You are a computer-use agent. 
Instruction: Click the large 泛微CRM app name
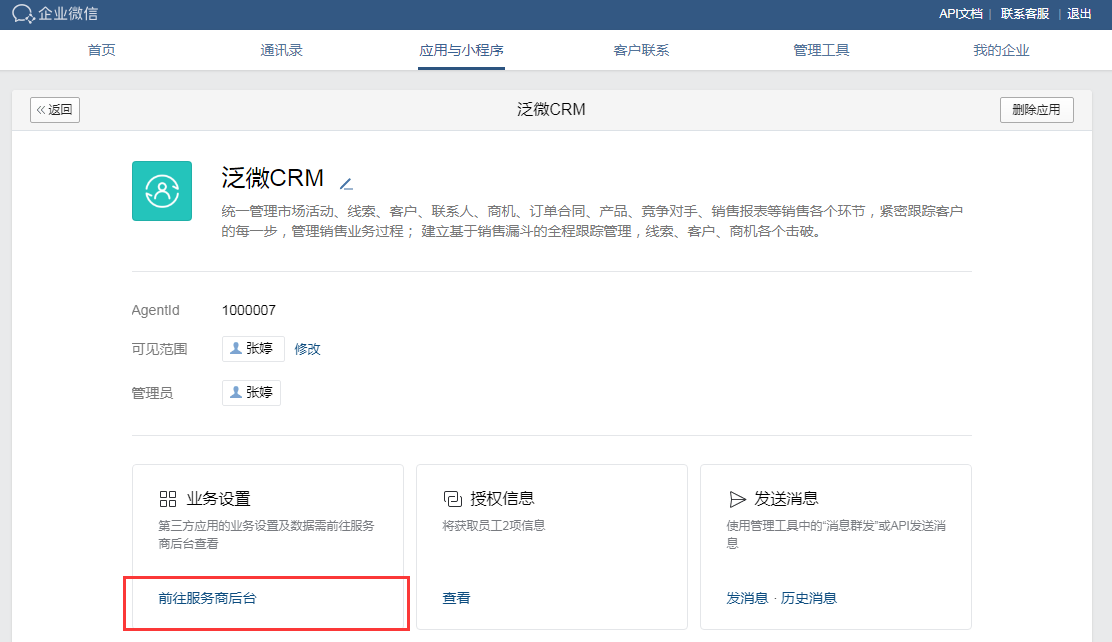(x=272, y=177)
